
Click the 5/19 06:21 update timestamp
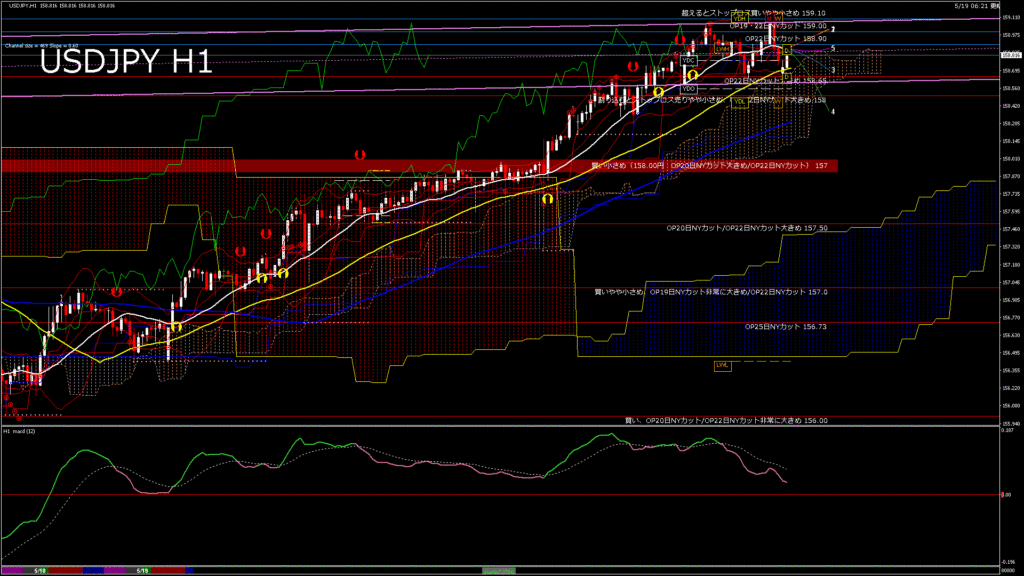[x=977, y=5]
